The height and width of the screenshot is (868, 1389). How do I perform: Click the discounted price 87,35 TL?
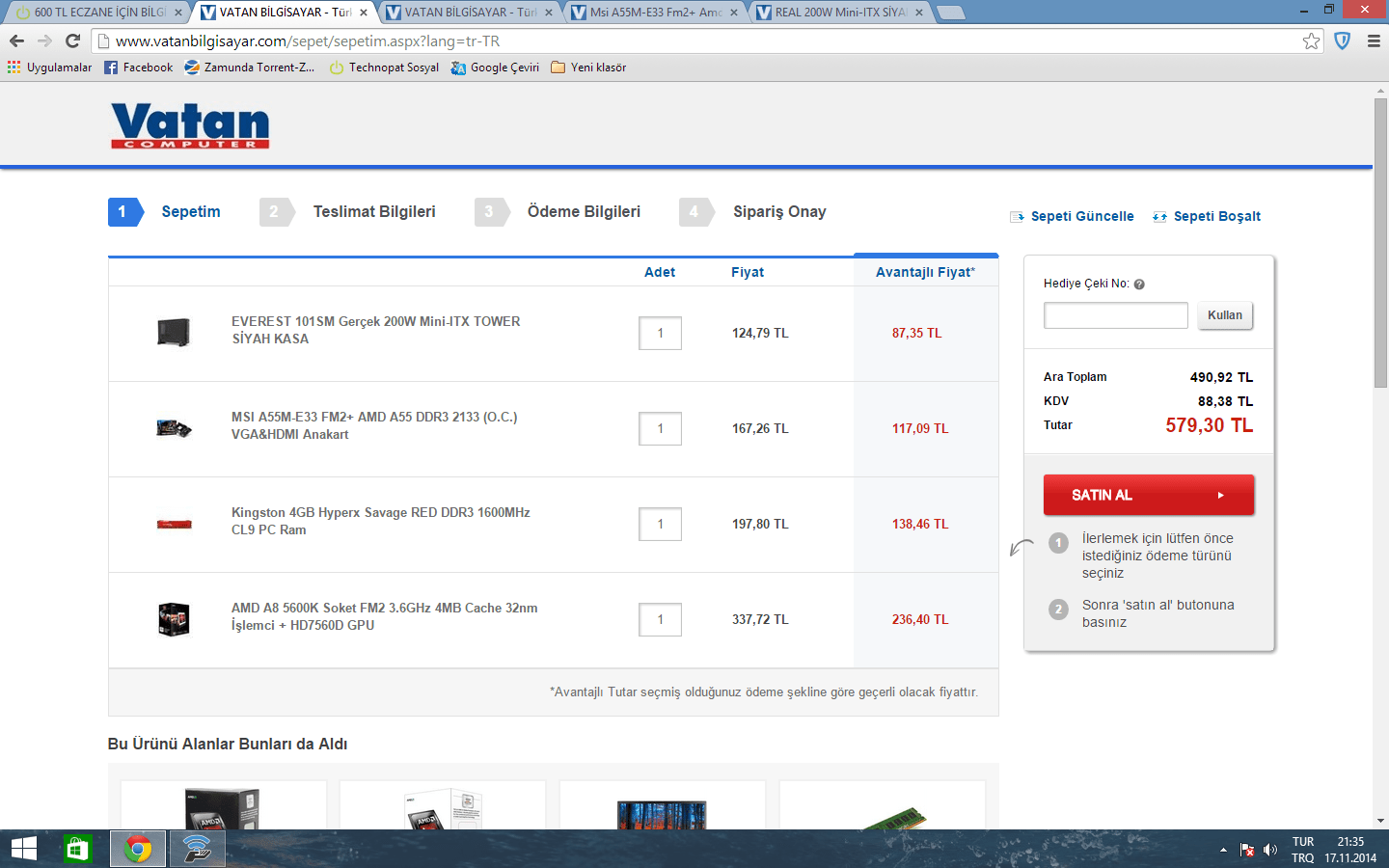coord(916,334)
